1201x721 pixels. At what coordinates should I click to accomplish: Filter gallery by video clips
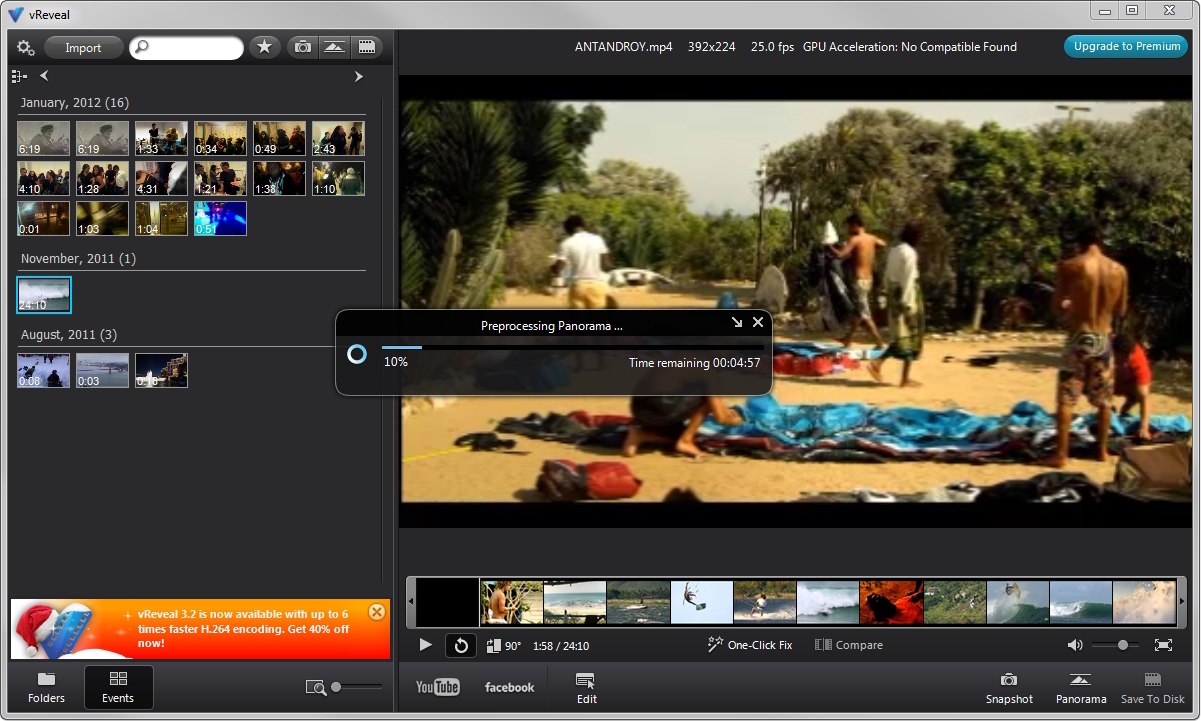click(367, 47)
